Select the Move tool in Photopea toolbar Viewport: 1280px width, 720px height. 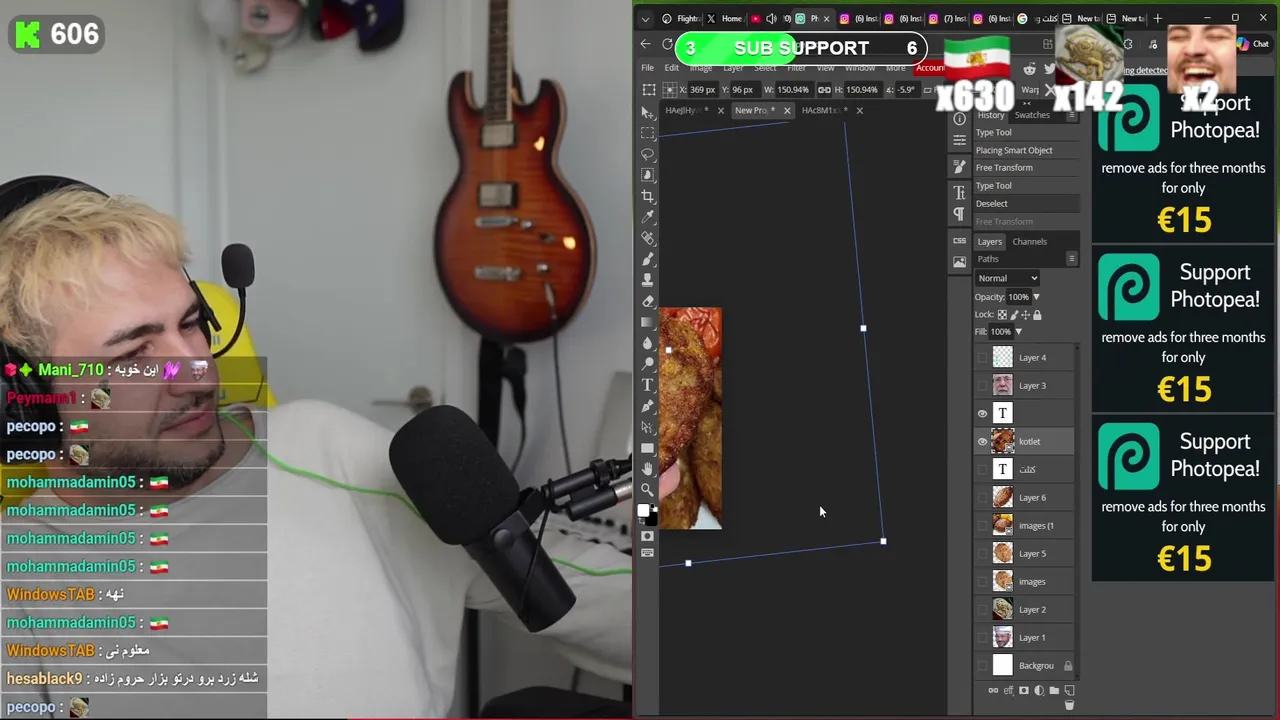coord(648,113)
